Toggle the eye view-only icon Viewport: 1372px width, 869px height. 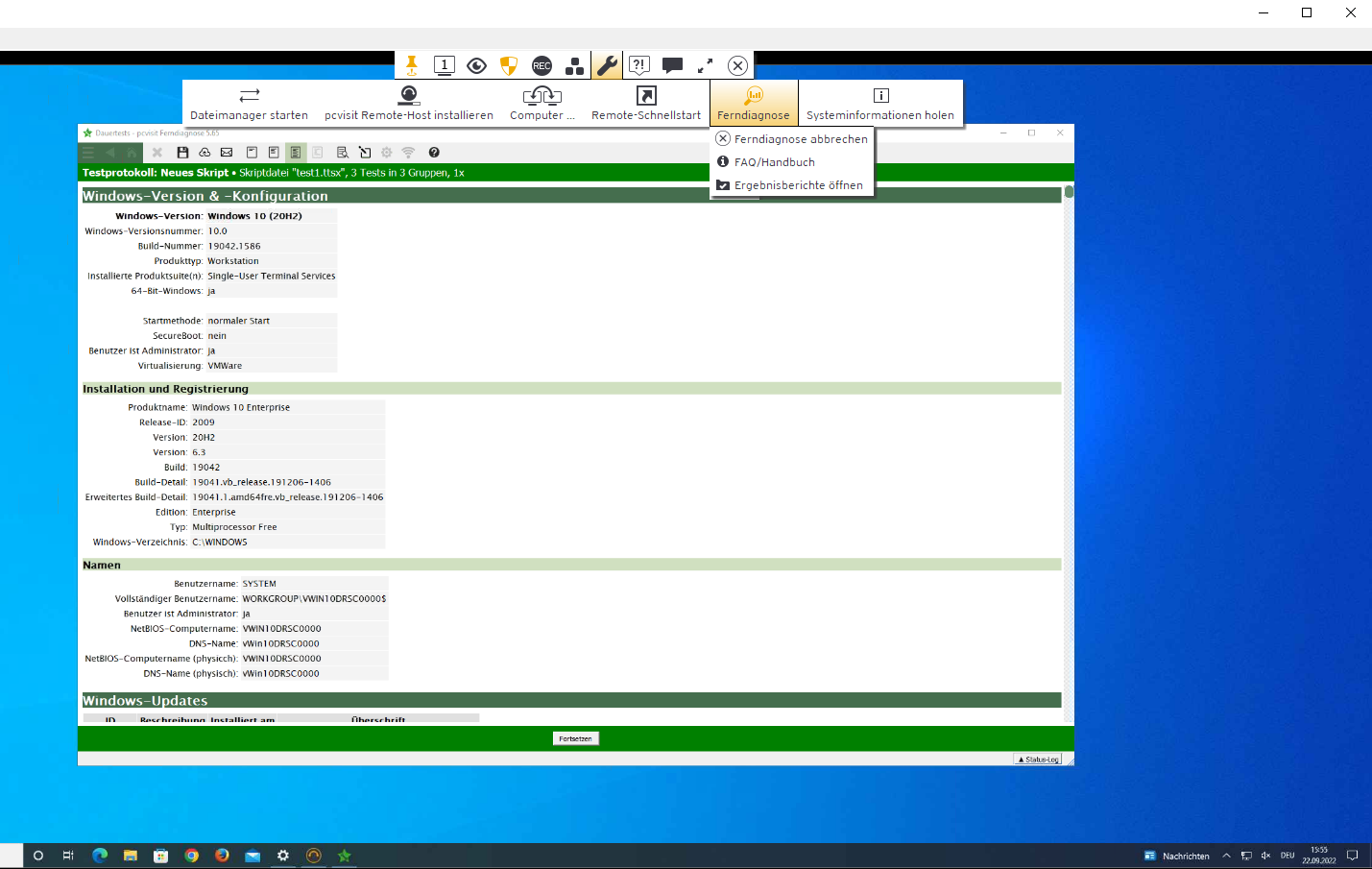click(x=476, y=65)
